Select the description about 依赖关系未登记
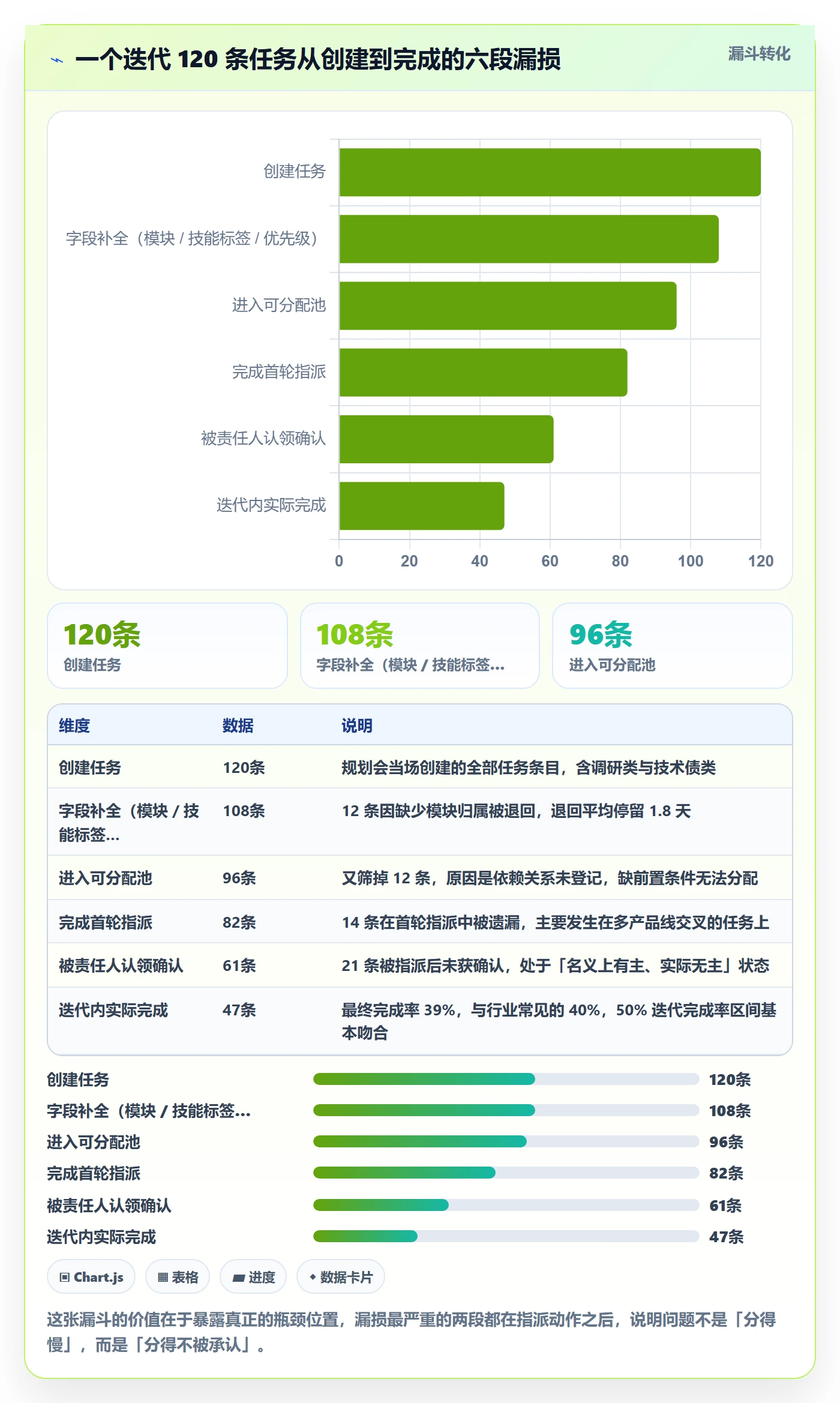 (550, 878)
